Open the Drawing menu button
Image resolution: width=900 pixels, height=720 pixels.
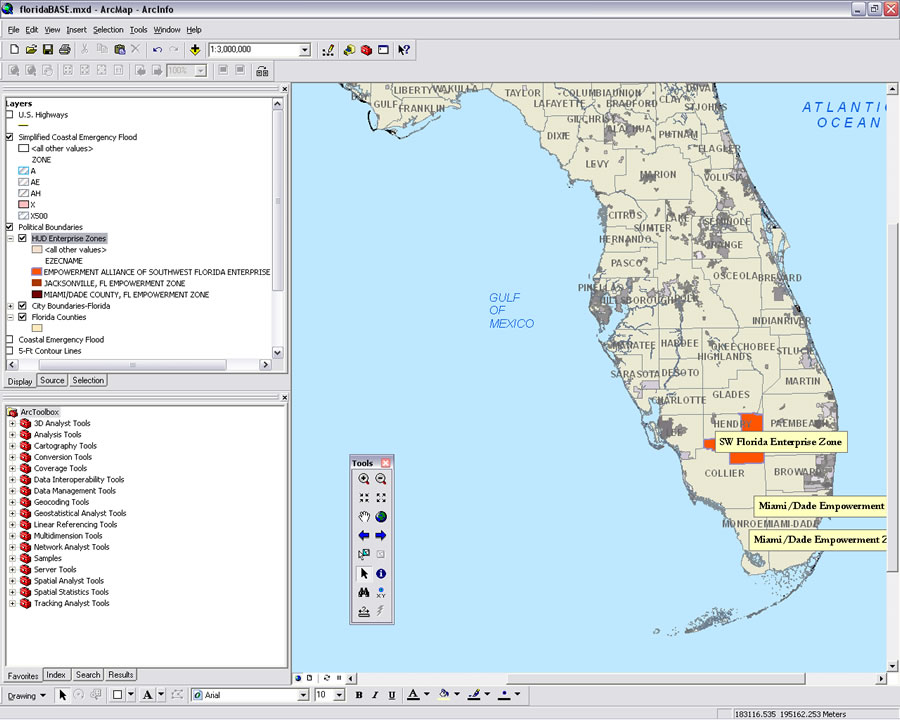(26, 695)
